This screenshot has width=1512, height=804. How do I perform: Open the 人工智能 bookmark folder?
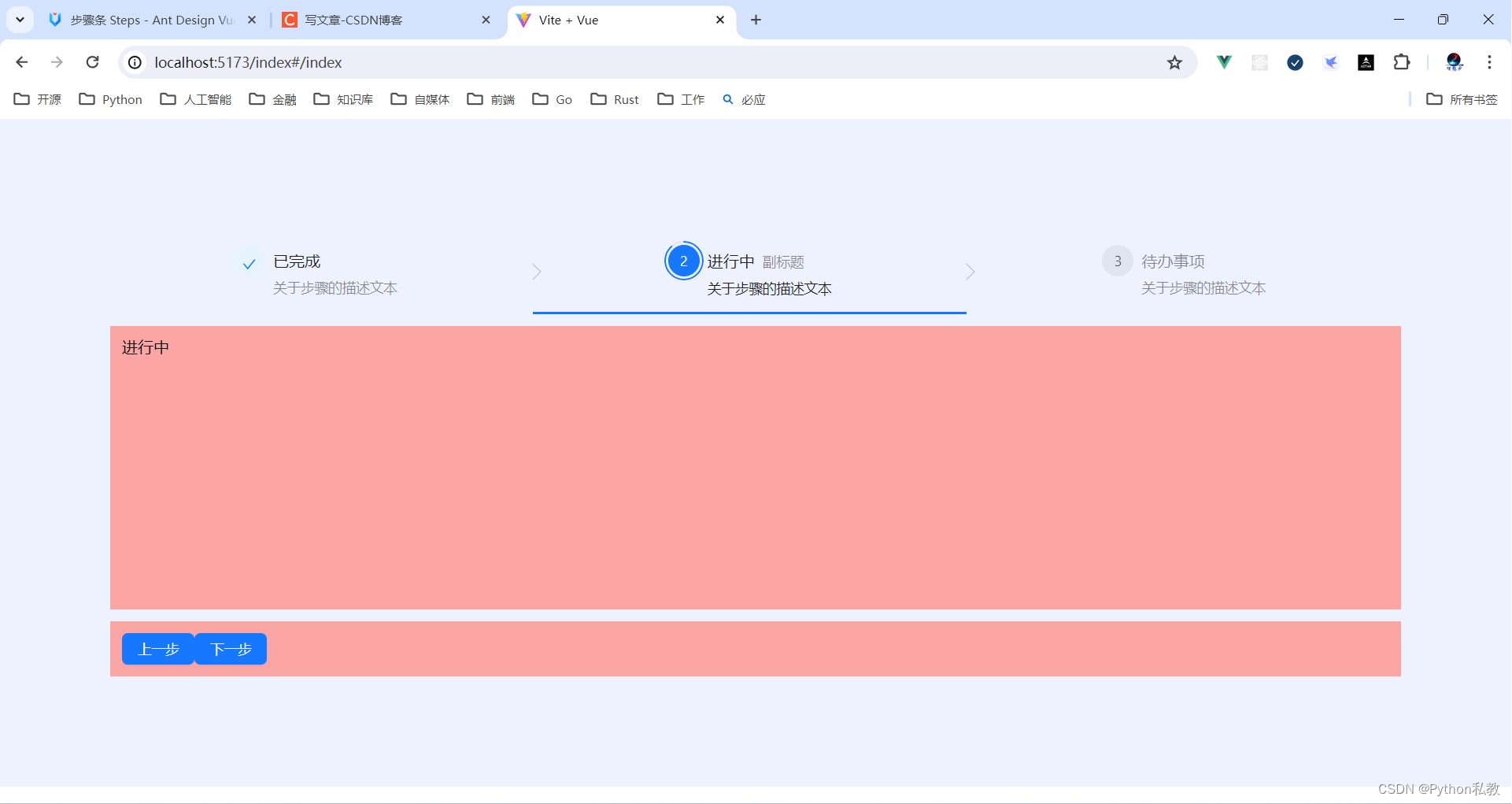pos(196,99)
